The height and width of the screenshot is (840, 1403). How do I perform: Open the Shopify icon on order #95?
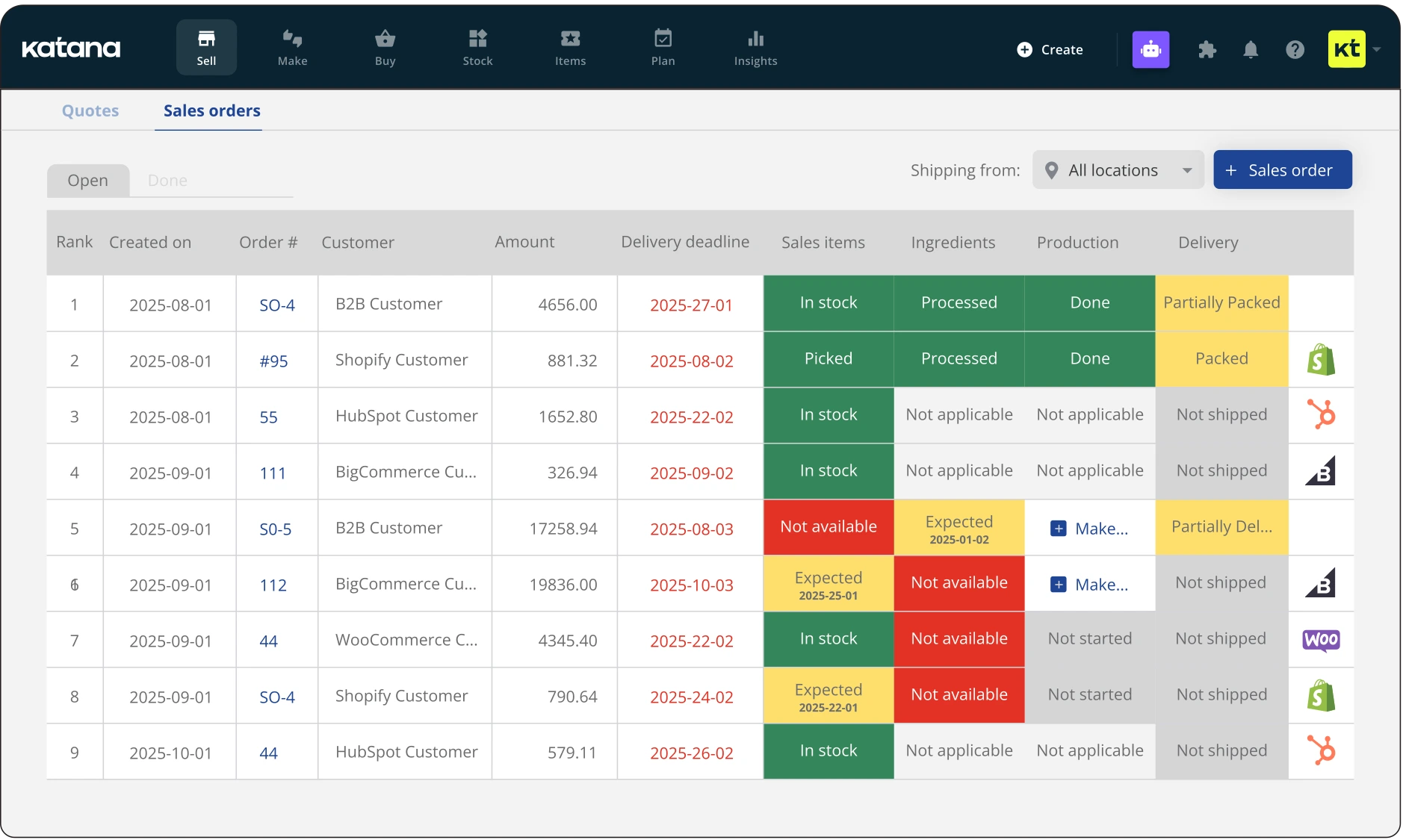point(1321,359)
